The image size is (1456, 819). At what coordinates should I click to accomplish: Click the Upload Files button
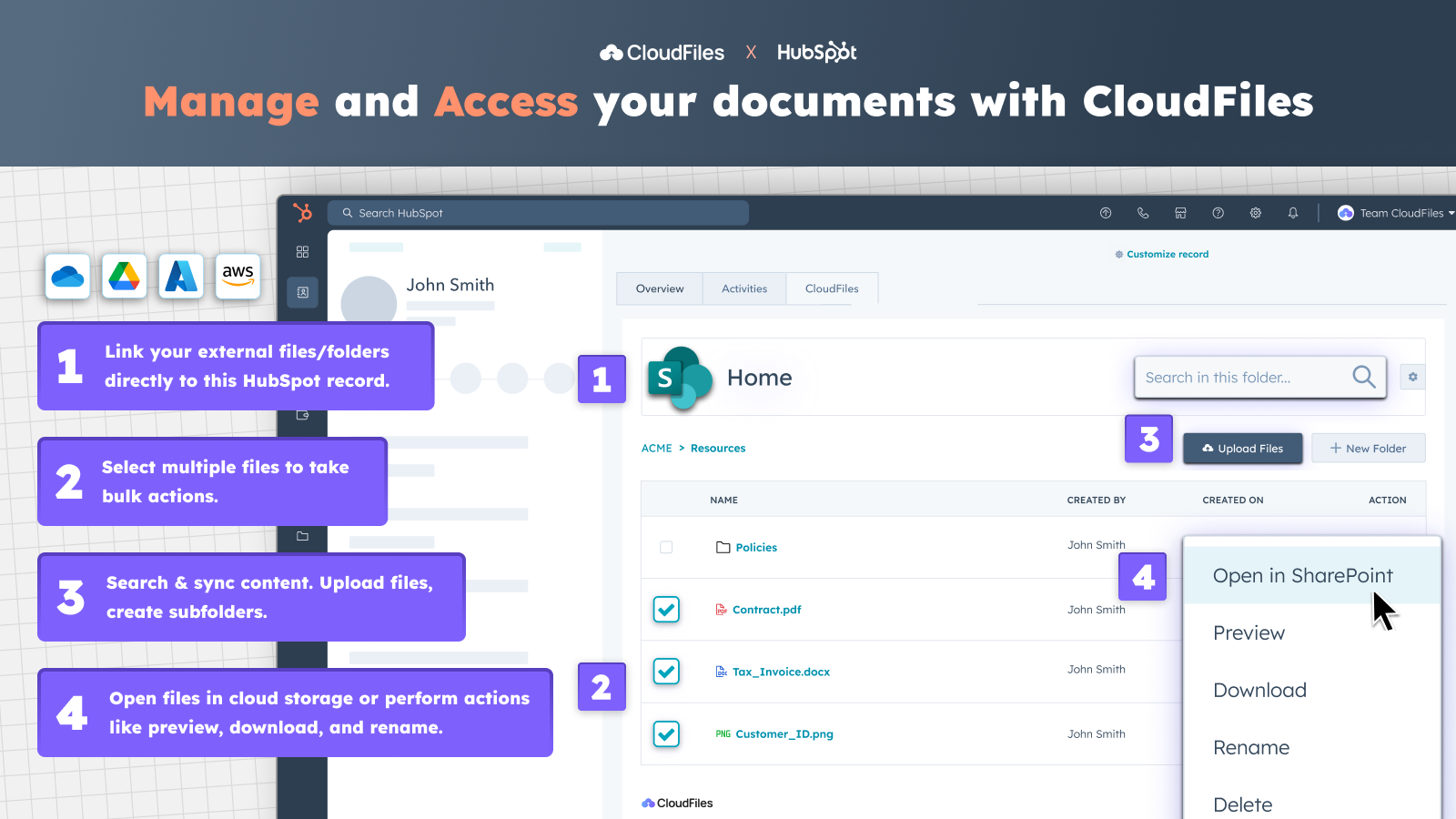click(x=1242, y=448)
